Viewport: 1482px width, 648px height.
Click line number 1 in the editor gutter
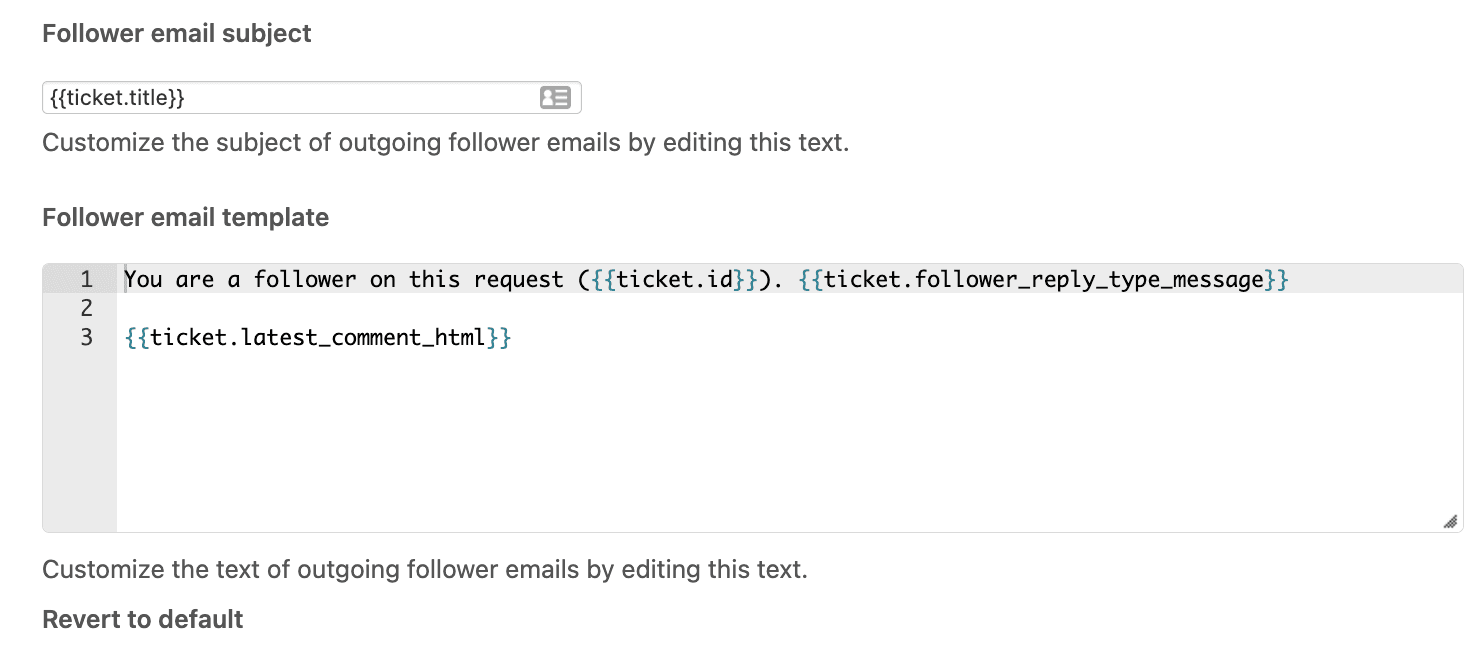point(86,279)
